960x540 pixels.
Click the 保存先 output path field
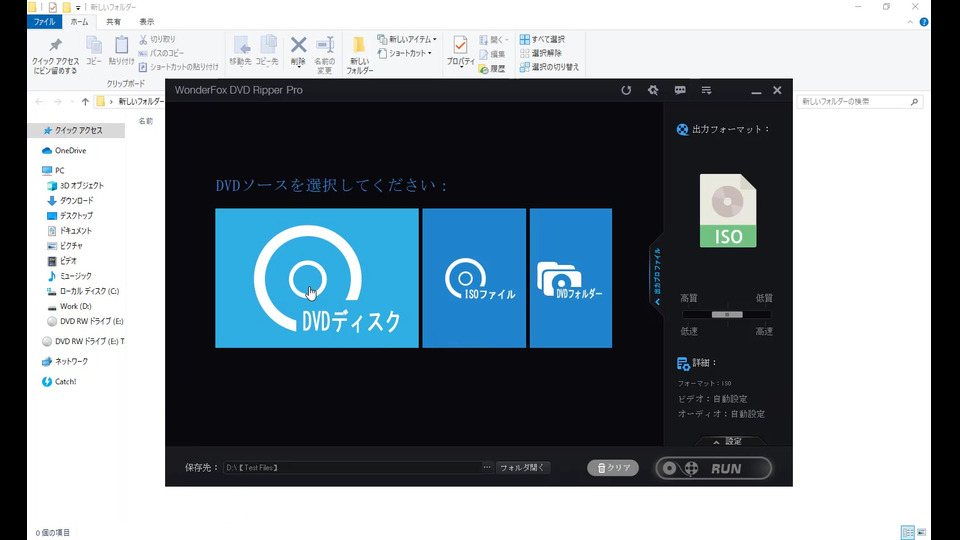350,467
